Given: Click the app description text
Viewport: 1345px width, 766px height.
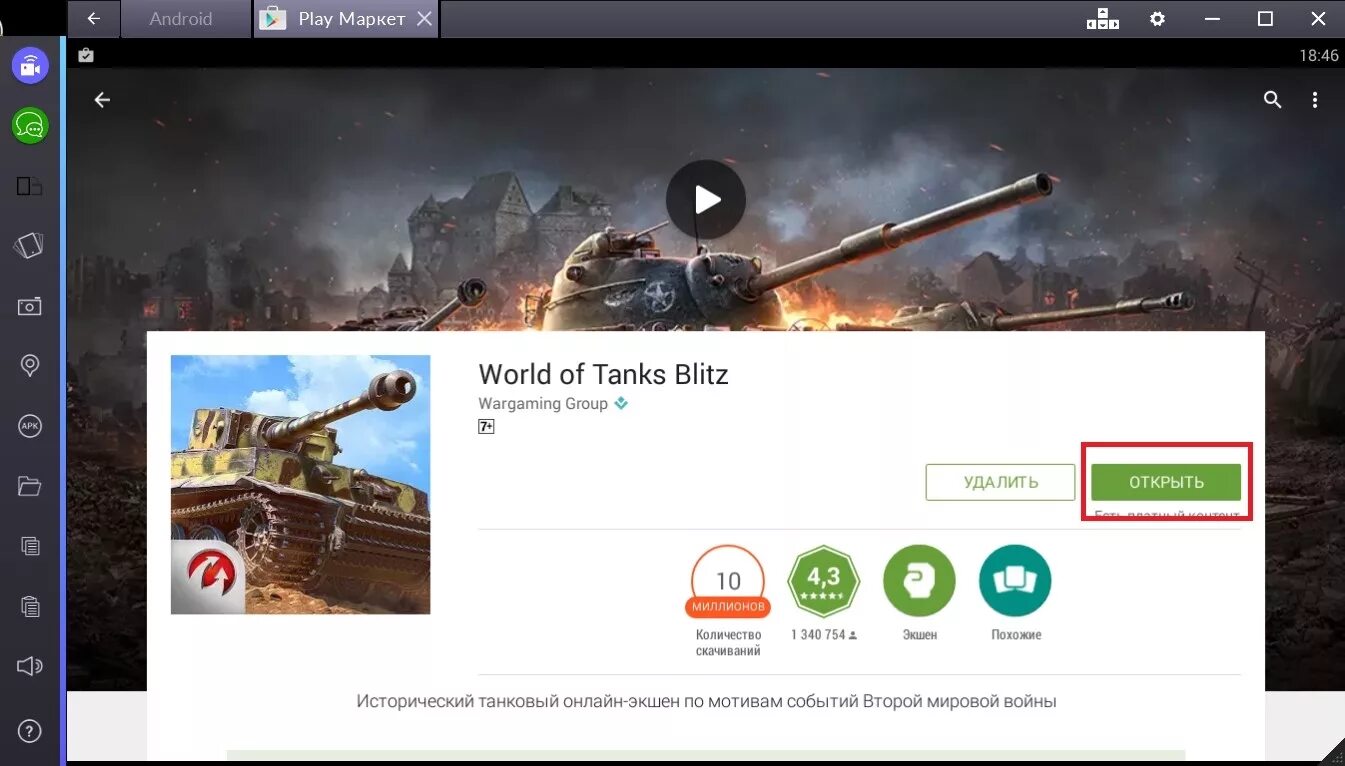Looking at the screenshot, I should coord(706,702).
